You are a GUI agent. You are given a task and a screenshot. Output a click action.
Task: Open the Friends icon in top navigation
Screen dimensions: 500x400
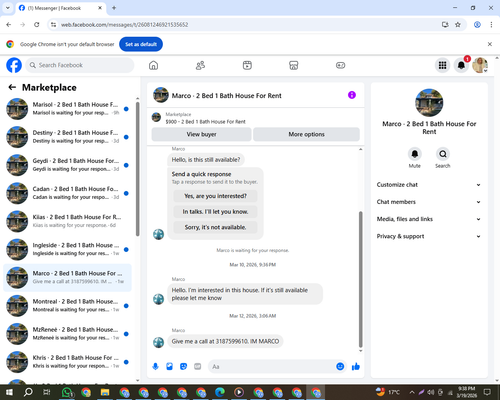200,65
